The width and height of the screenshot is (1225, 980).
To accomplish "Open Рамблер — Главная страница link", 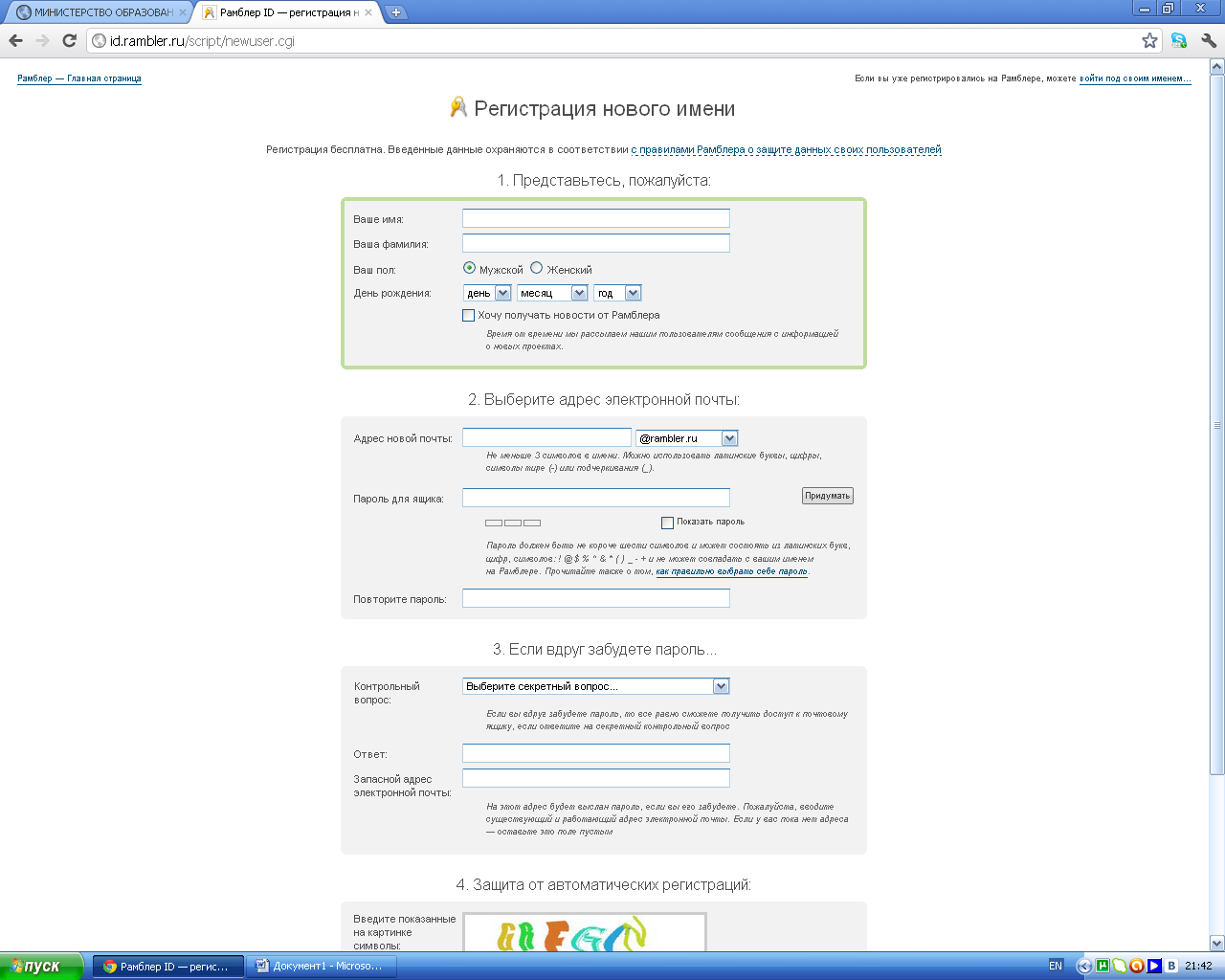I will tap(79, 78).
